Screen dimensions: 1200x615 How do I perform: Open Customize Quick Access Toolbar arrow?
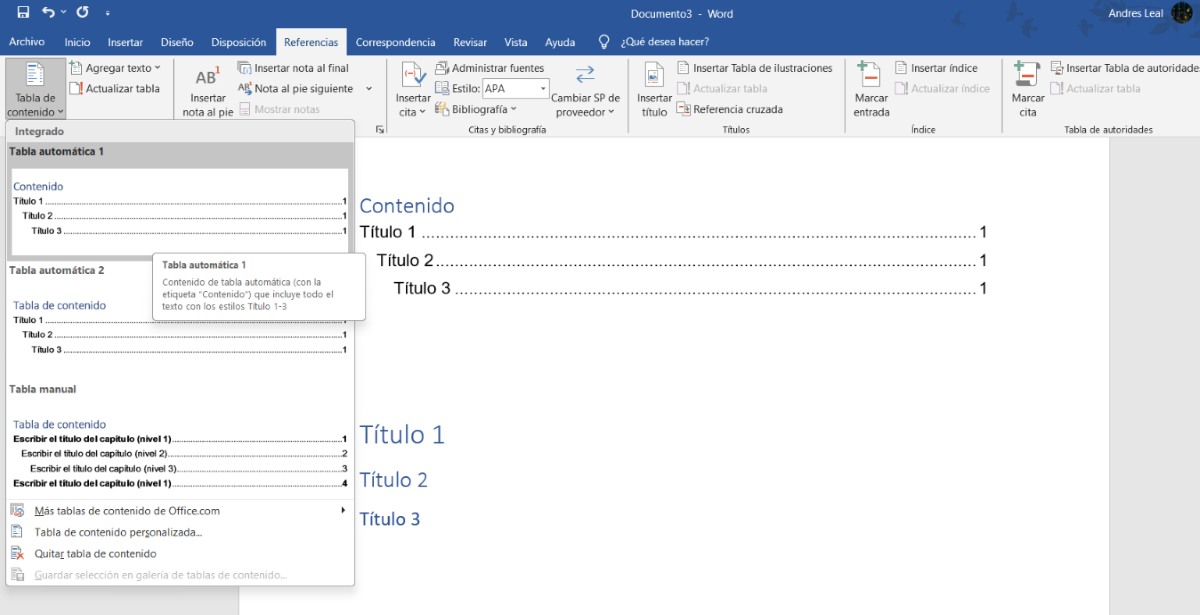(107, 14)
